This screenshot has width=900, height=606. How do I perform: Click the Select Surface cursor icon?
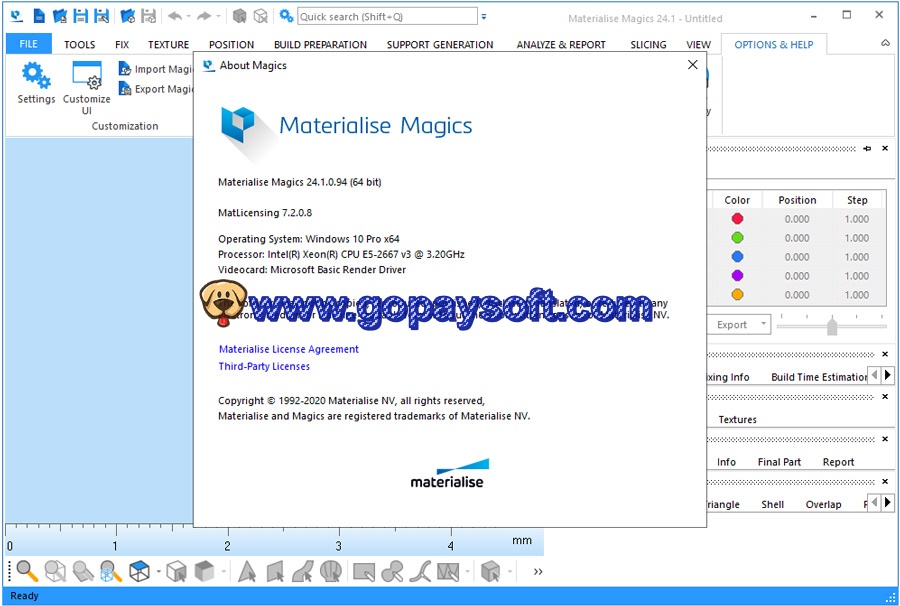click(302, 571)
